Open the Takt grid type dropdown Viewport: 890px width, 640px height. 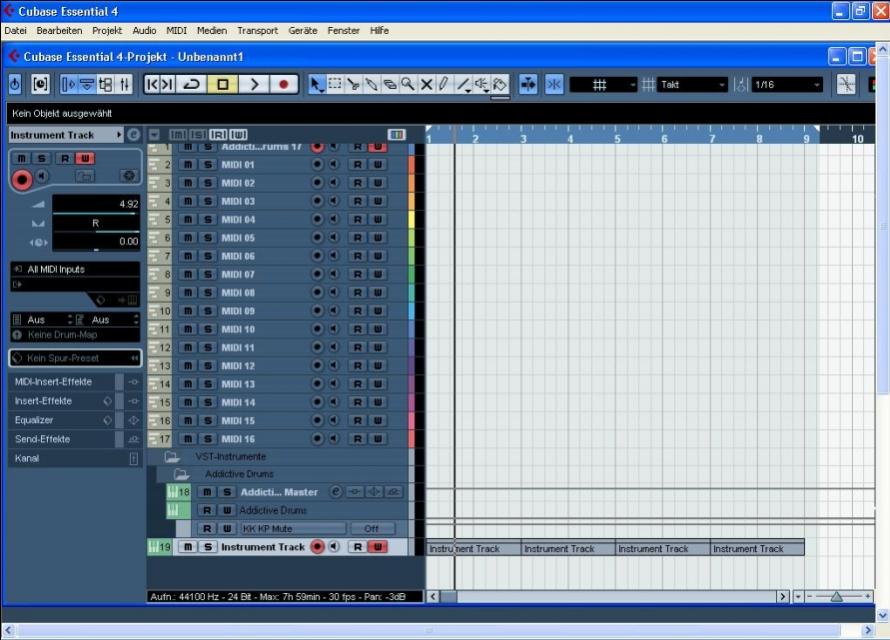[692, 85]
